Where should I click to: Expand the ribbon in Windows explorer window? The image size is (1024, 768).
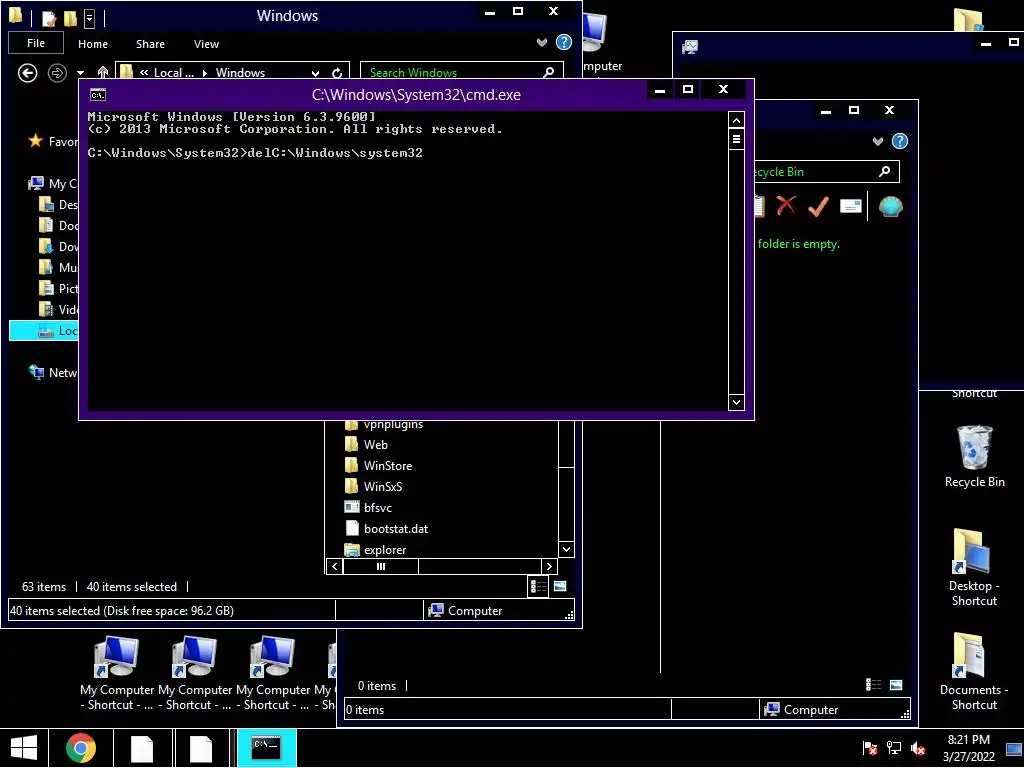pyautogui.click(x=541, y=42)
